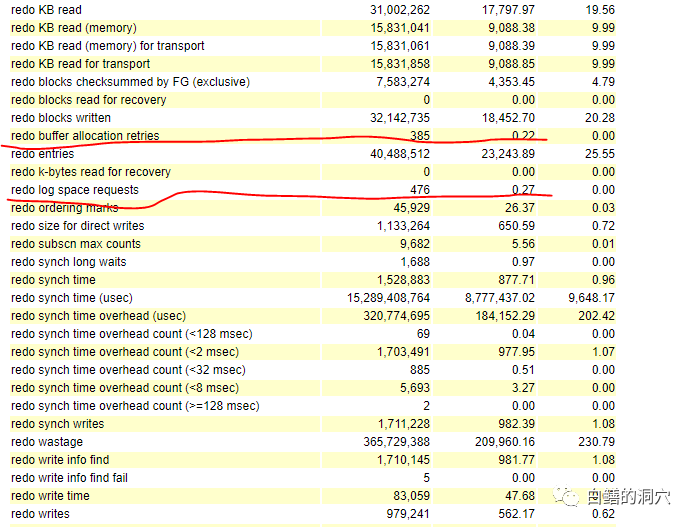Image resolution: width=693 pixels, height=527 pixels.
Task: Click the total value 15,289,408,764
Action: tap(389, 298)
